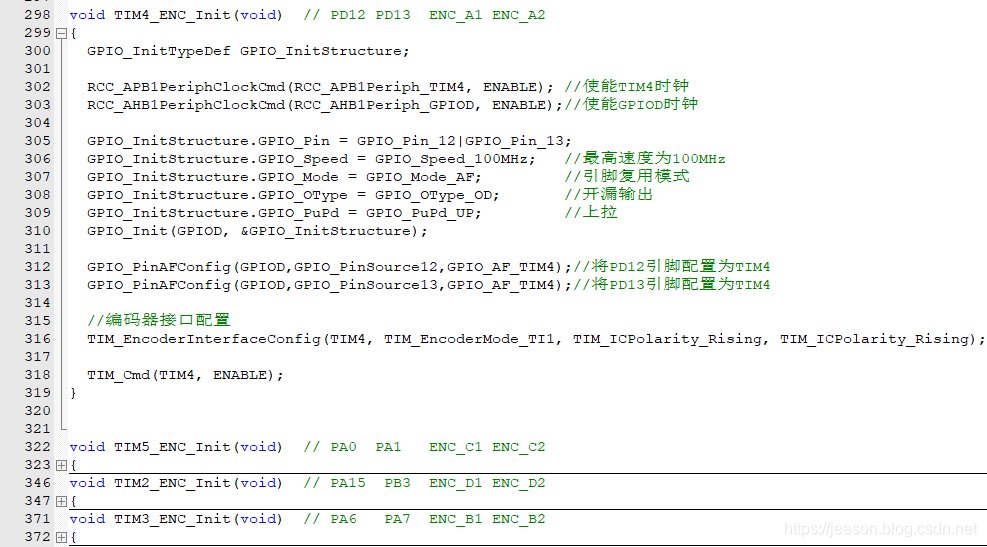This screenshot has height=547, width=987.
Task: Expand the folded TIM5_ENC_Init body at line 323
Action: [x=61, y=465]
